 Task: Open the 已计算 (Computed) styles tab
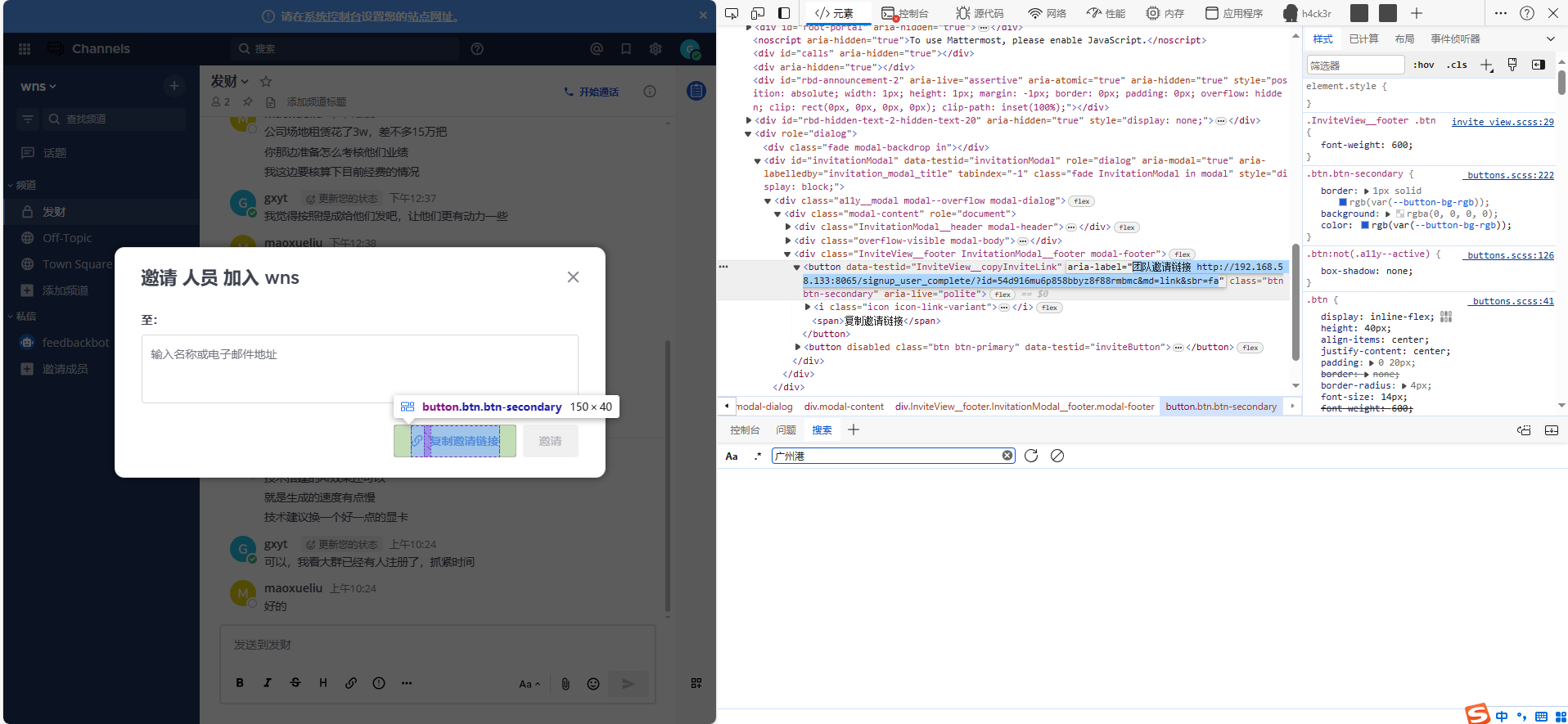(1363, 39)
